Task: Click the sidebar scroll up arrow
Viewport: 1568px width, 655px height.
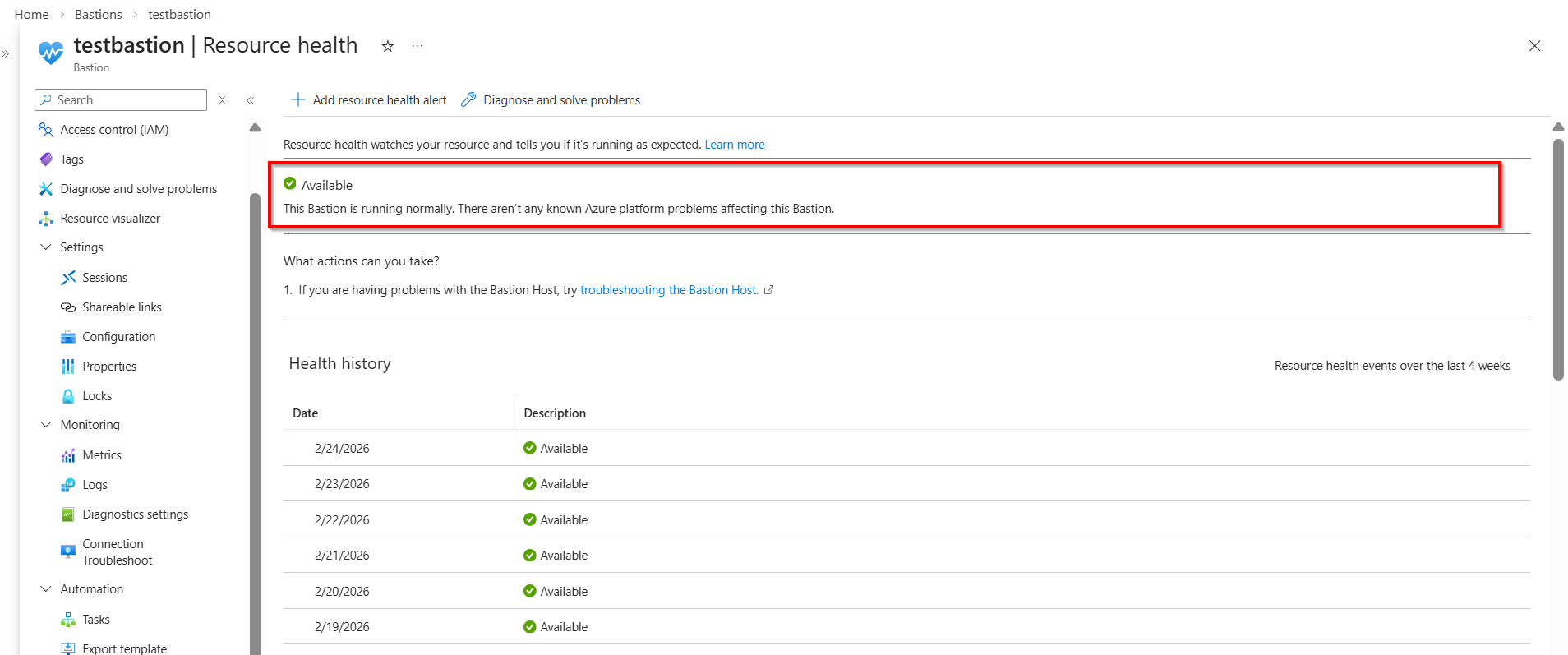Action: [x=255, y=127]
